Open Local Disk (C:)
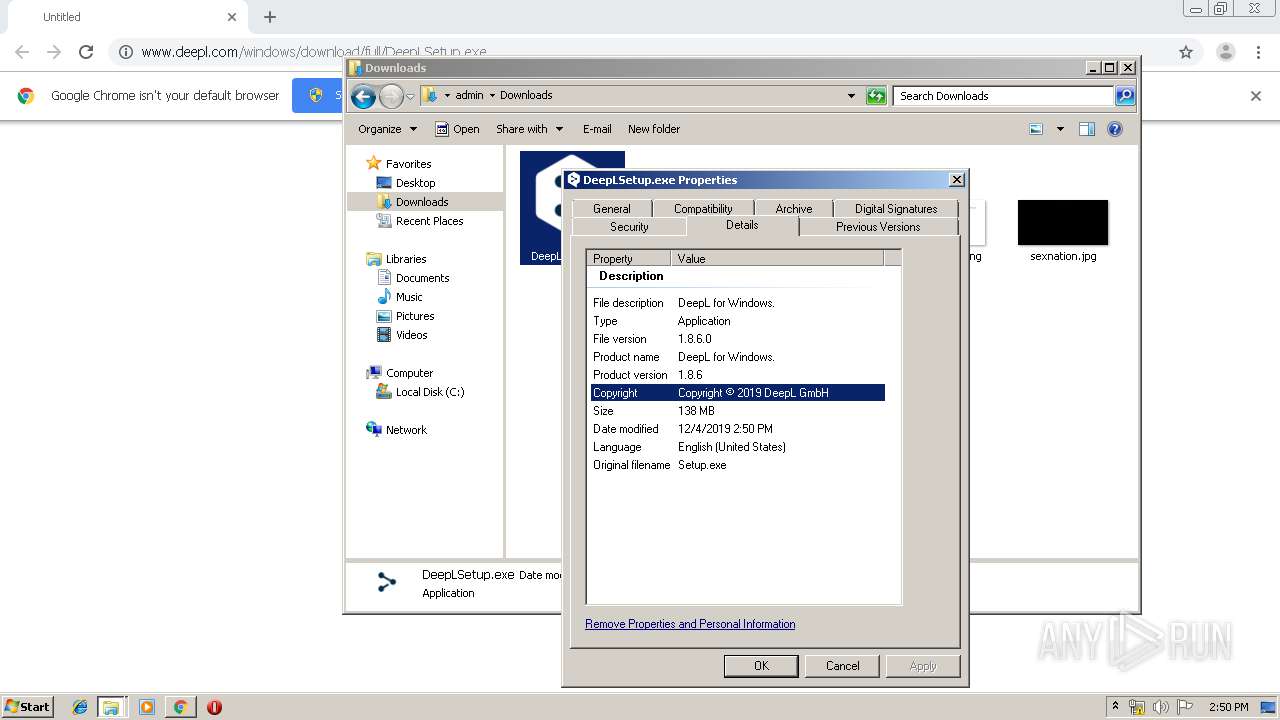 tap(429, 392)
